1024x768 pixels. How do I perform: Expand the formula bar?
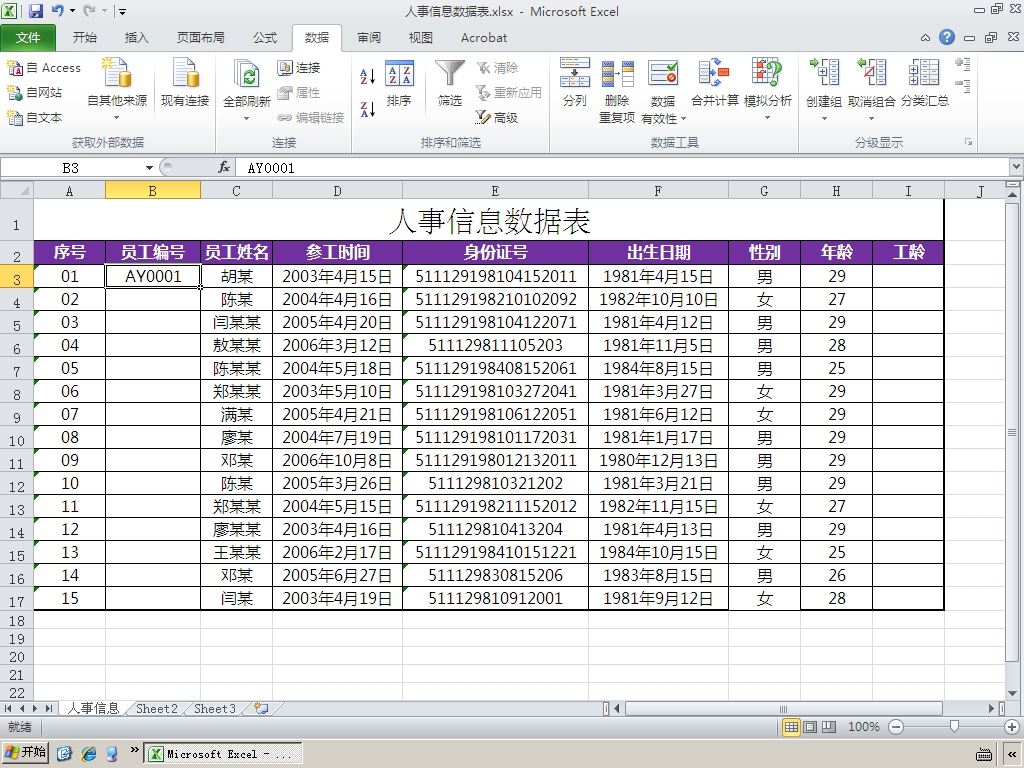(x=1016, y=167)
